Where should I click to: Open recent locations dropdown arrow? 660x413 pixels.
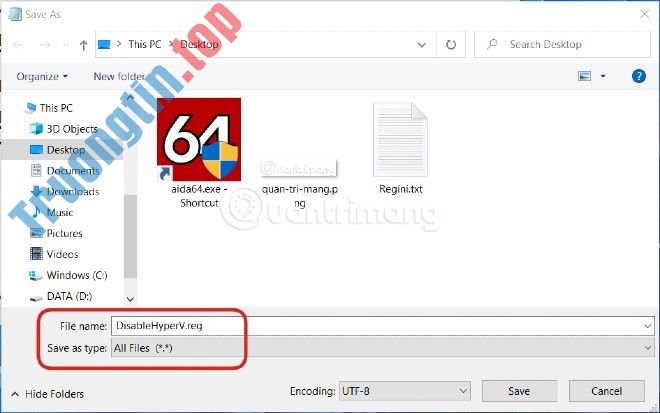click(x=66, y=45)
